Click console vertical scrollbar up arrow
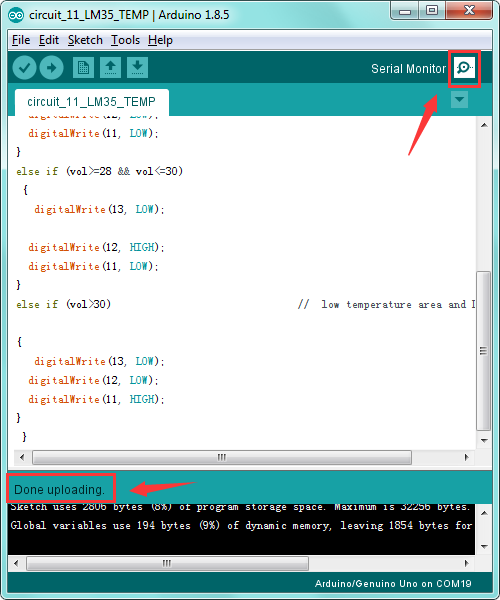500x600 pixels. click(x=484, y=513)
